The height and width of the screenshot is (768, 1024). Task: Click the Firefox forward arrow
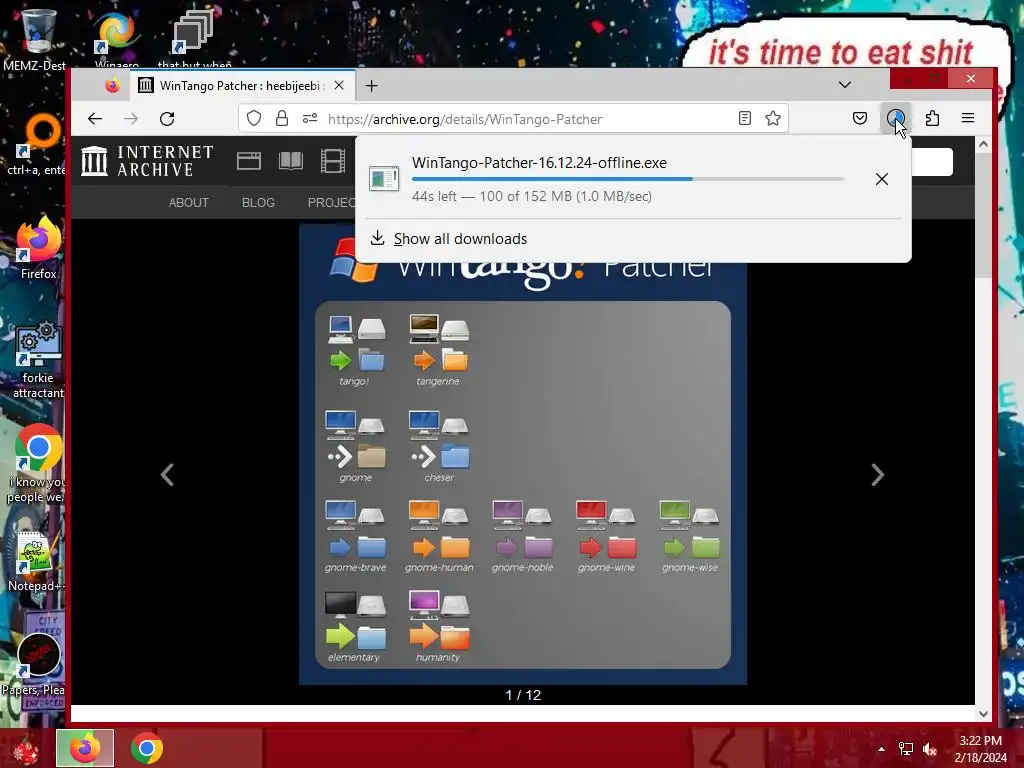[131, 119]
